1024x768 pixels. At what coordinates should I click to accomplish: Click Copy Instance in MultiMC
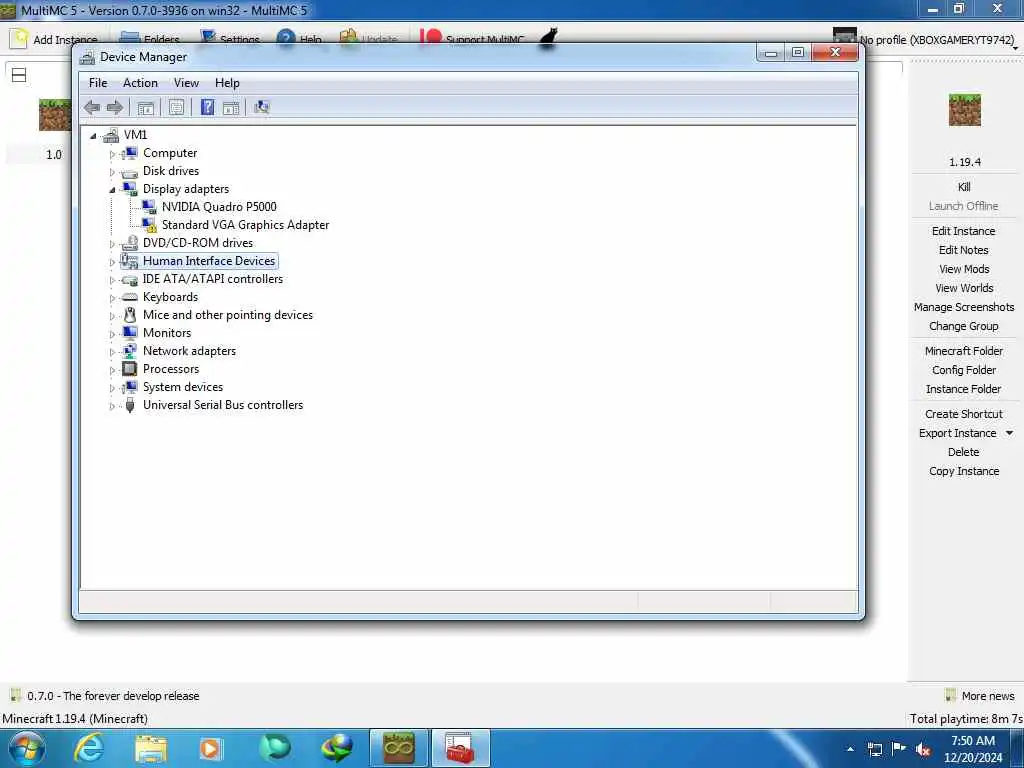coord(964,471)
